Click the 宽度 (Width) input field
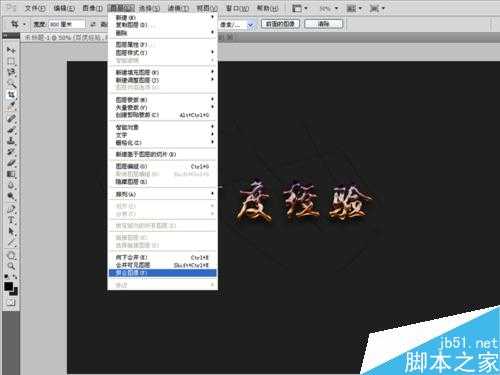 (67, 24)
